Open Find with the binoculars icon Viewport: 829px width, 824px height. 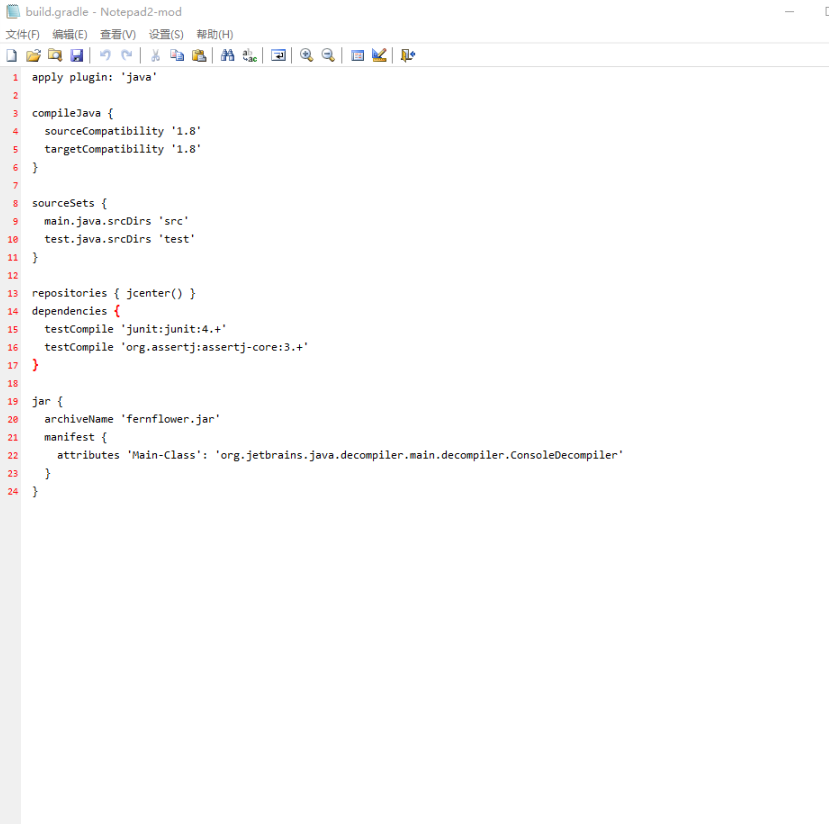tap(228, 55)
